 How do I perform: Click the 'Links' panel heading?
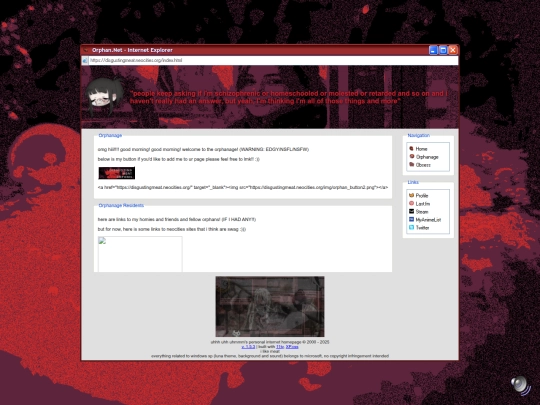coord(413,182)
